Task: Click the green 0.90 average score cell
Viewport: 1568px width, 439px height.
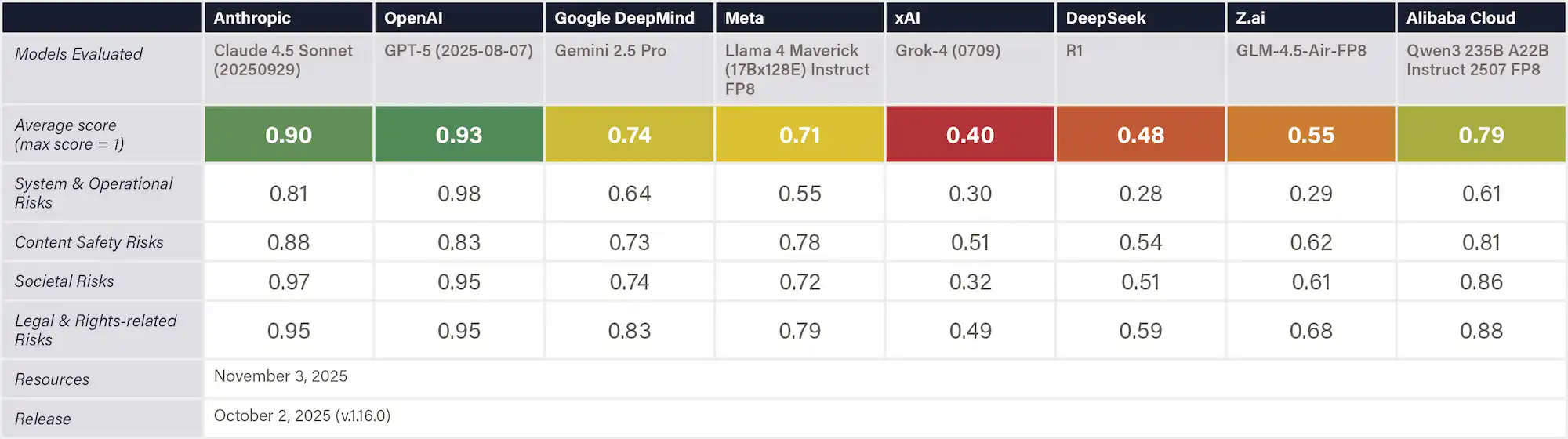Action: tap(289, 135)
